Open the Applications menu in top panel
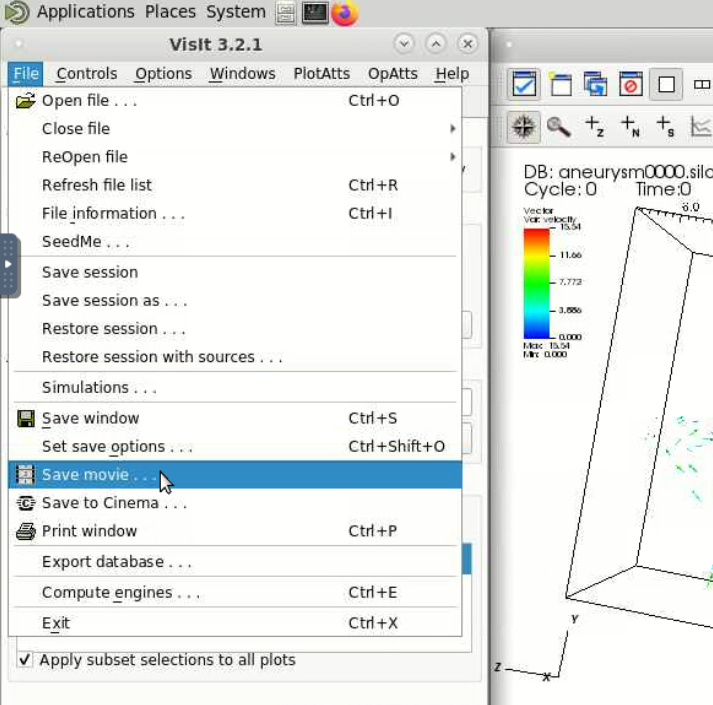The width and height of the screenshot is (713, 705). (85, 11)
